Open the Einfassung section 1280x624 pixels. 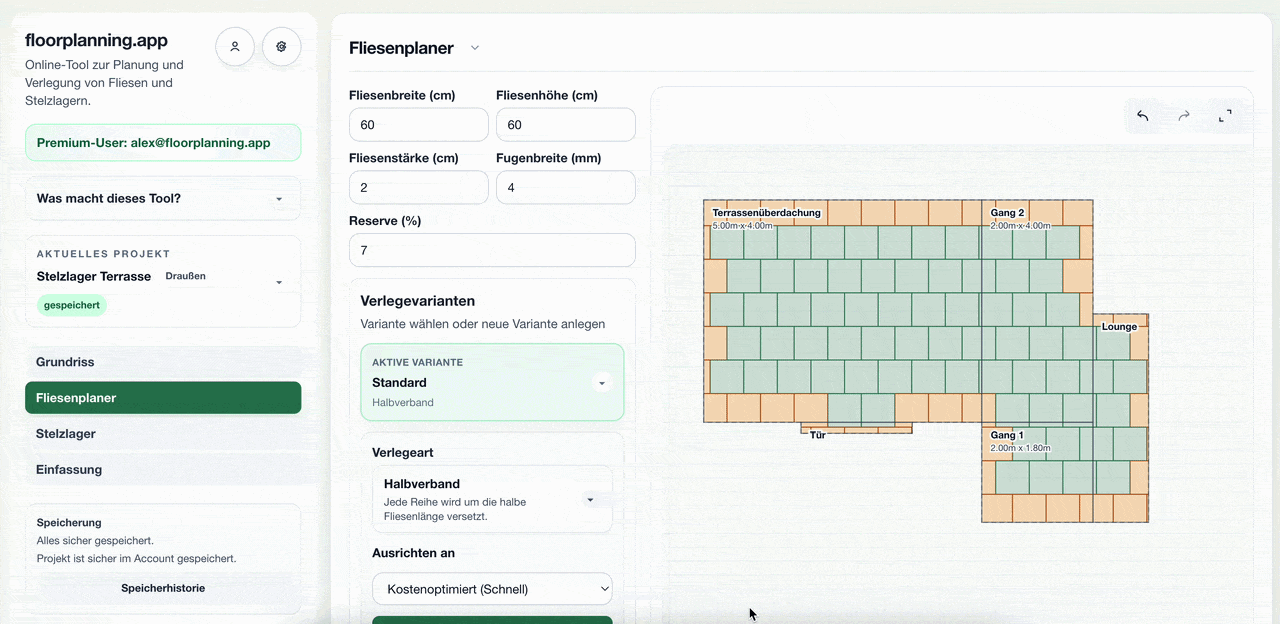pyautogui.click(x=163, y=470)
